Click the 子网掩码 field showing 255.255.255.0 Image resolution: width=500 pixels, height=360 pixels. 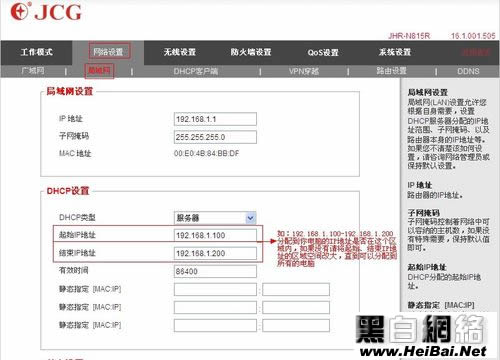tap(215, 137)
